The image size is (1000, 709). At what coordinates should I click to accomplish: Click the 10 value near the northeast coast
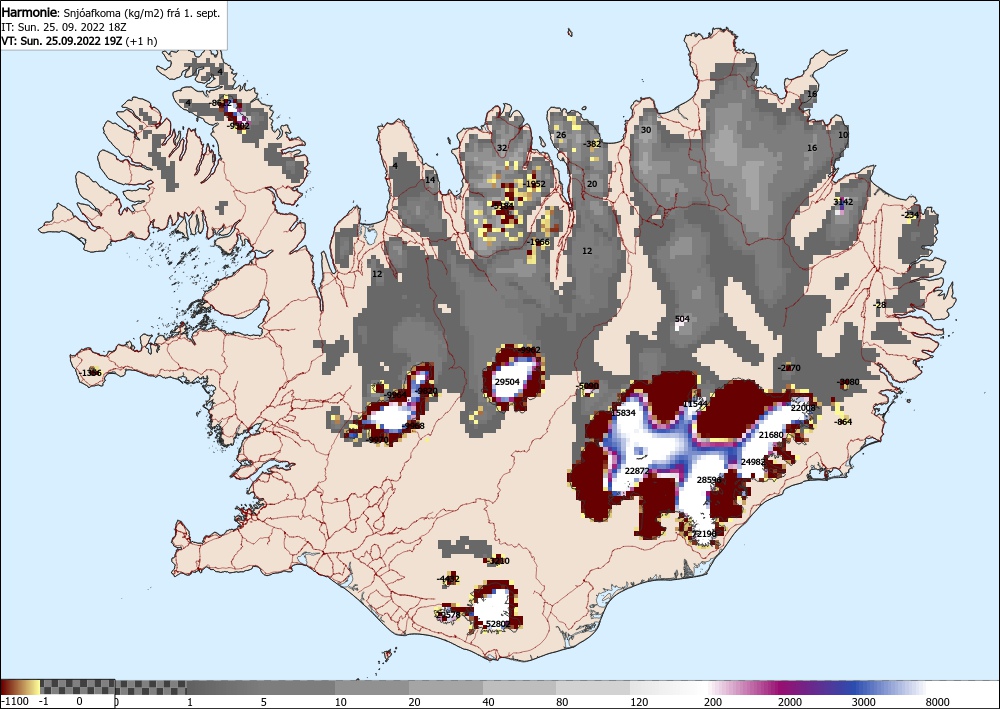(843, 135)
